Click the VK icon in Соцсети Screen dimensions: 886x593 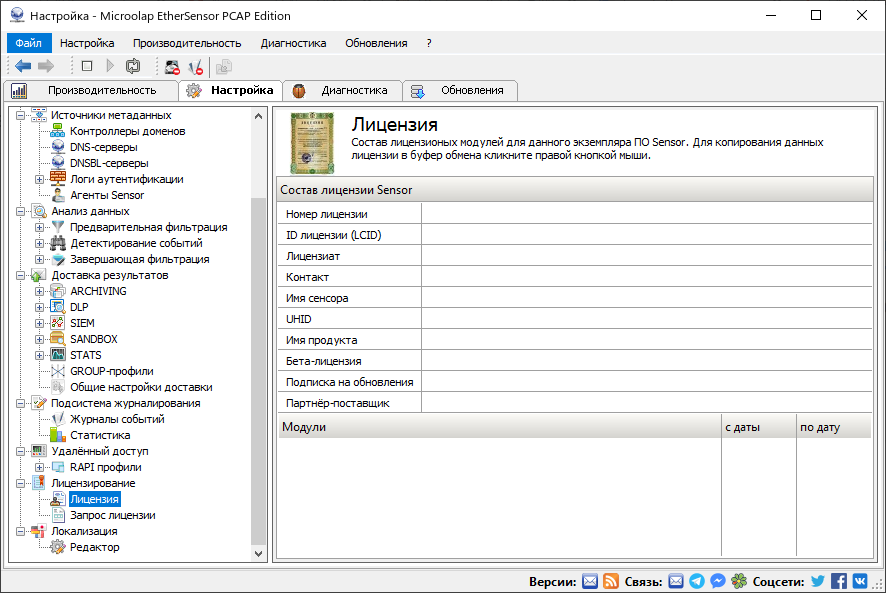[861, 580]
